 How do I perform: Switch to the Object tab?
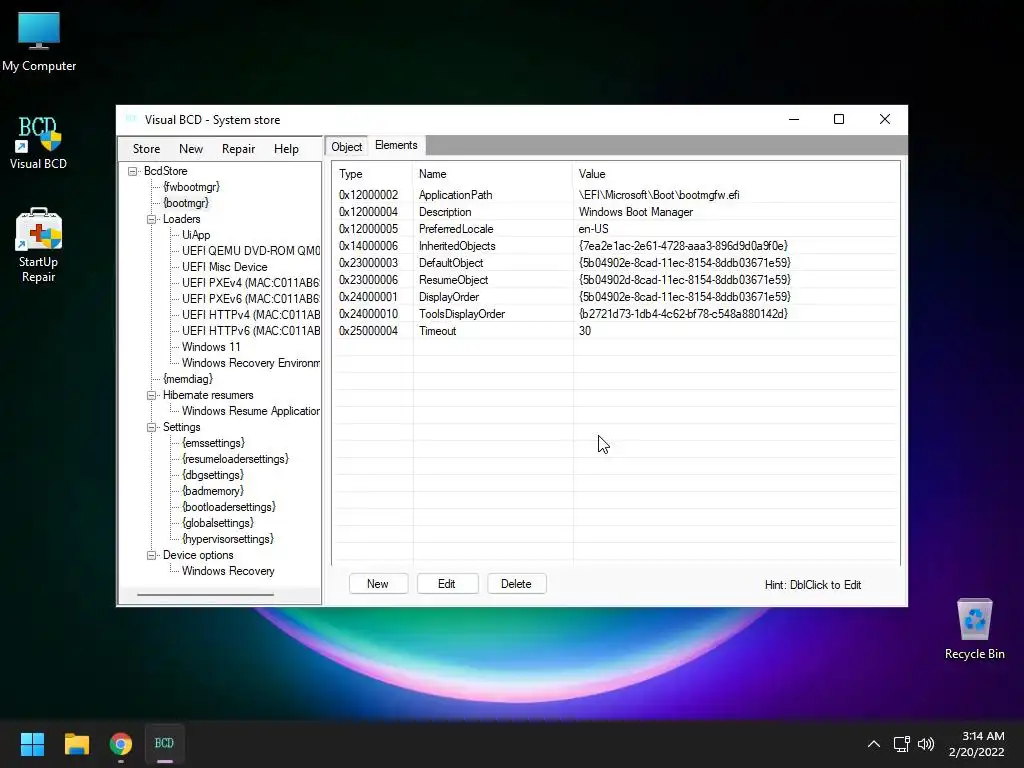pos(346,147)
